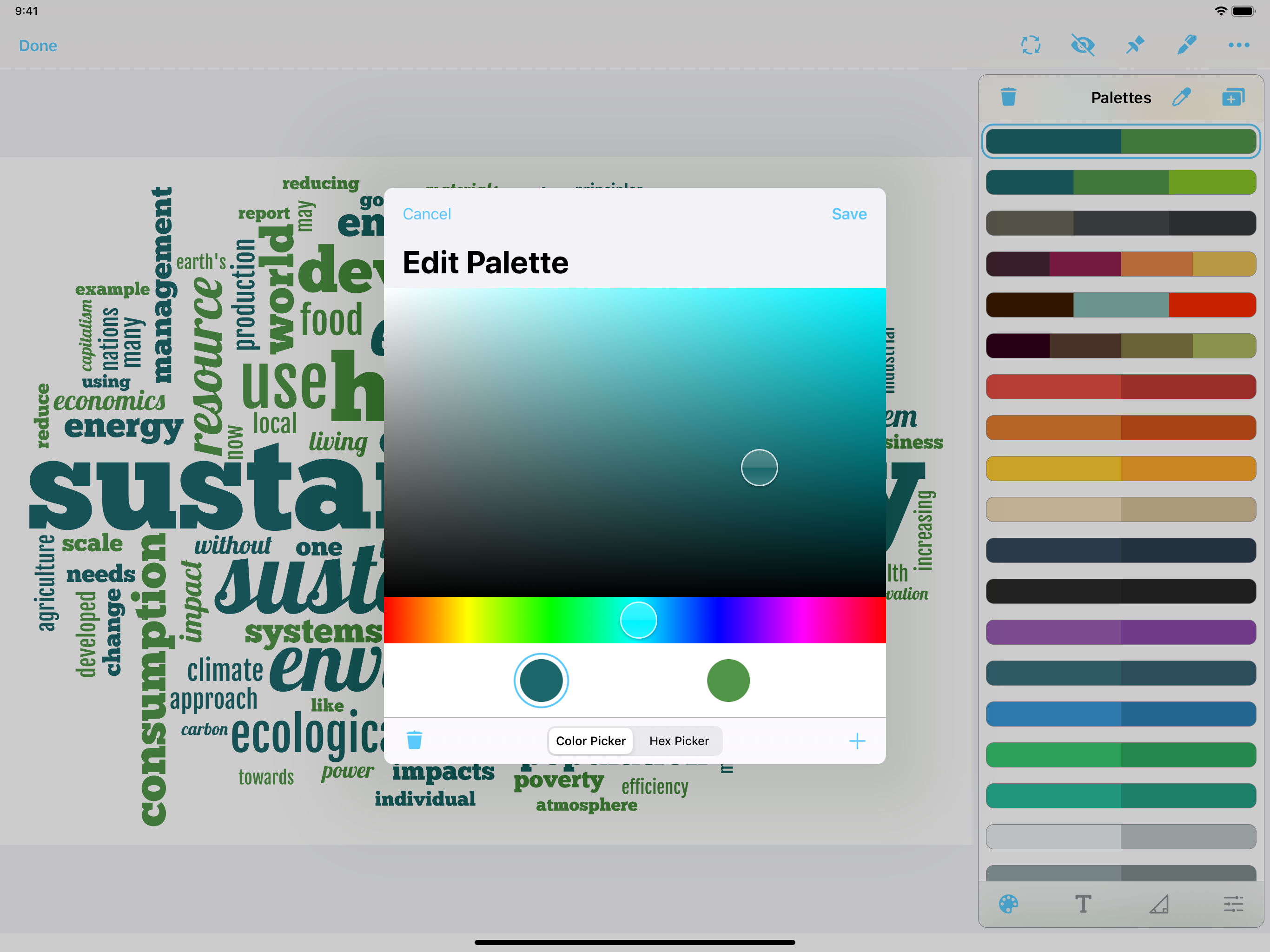Viewport: 1270px width, 952px height.
Task: Tap Done in the top bar
Action: pos(38,46)
